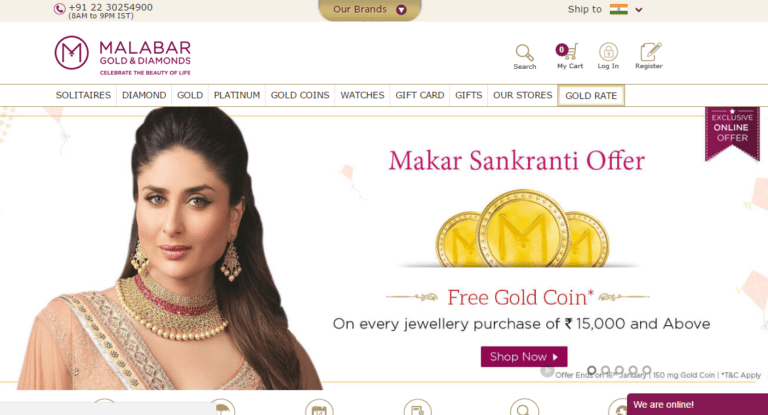Click the Shop Now button
768x415 pixels.
(x=524, y=357)
